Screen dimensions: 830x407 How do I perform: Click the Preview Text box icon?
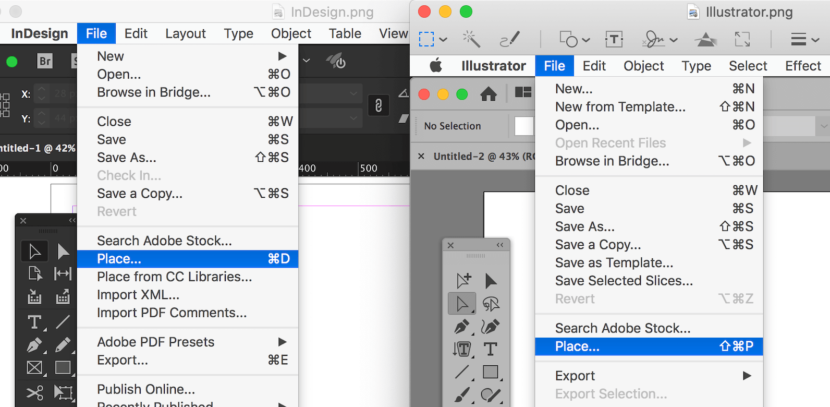click(x=613, y=39)
